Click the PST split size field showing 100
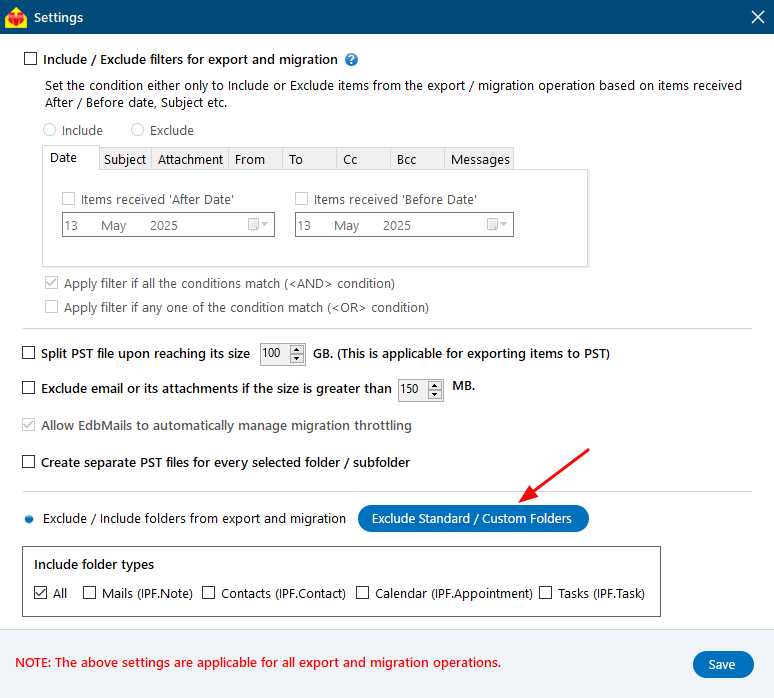 (x=275, y=354)
